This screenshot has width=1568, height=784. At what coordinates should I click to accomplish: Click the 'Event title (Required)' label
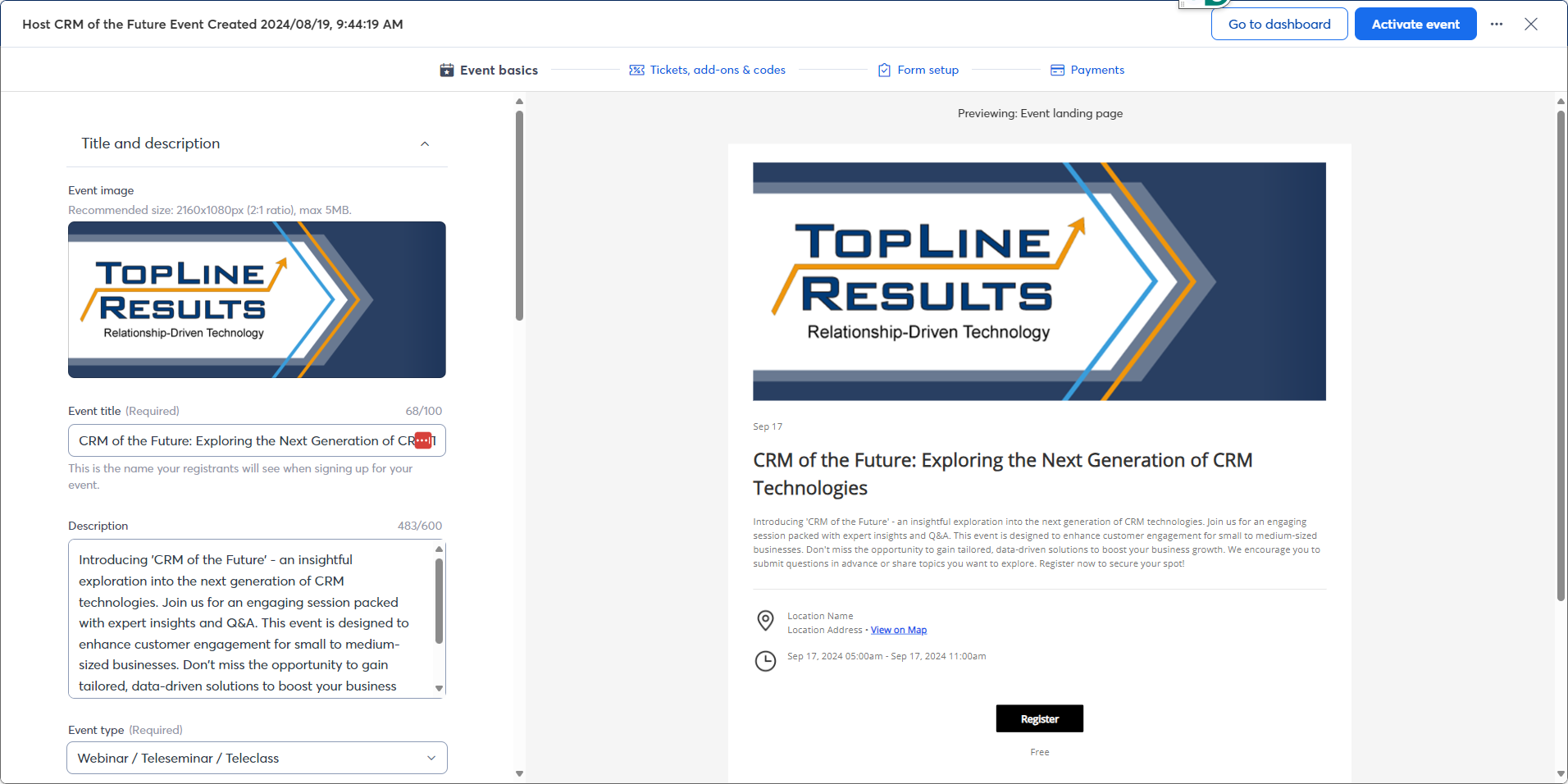[124, 412]
